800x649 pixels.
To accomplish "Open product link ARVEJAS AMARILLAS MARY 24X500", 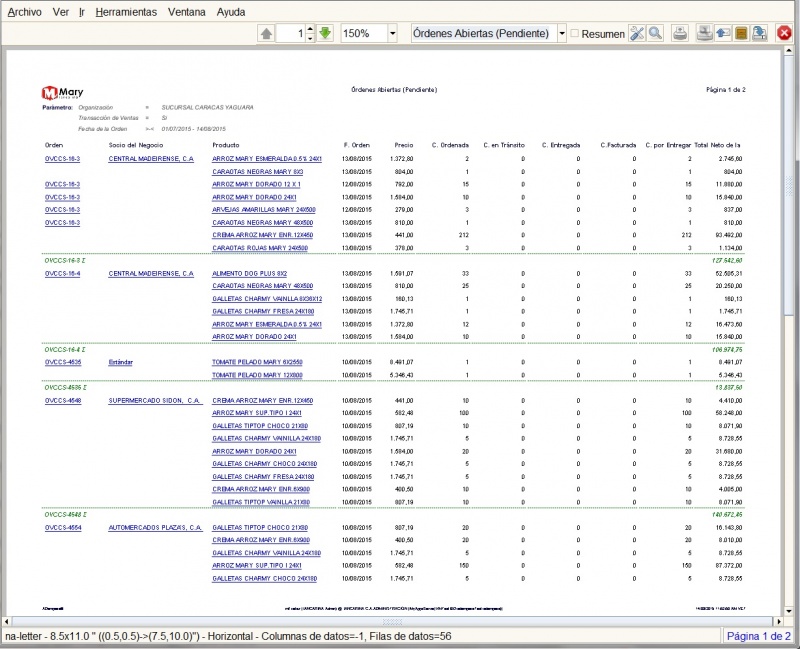I will click(264, 210).
